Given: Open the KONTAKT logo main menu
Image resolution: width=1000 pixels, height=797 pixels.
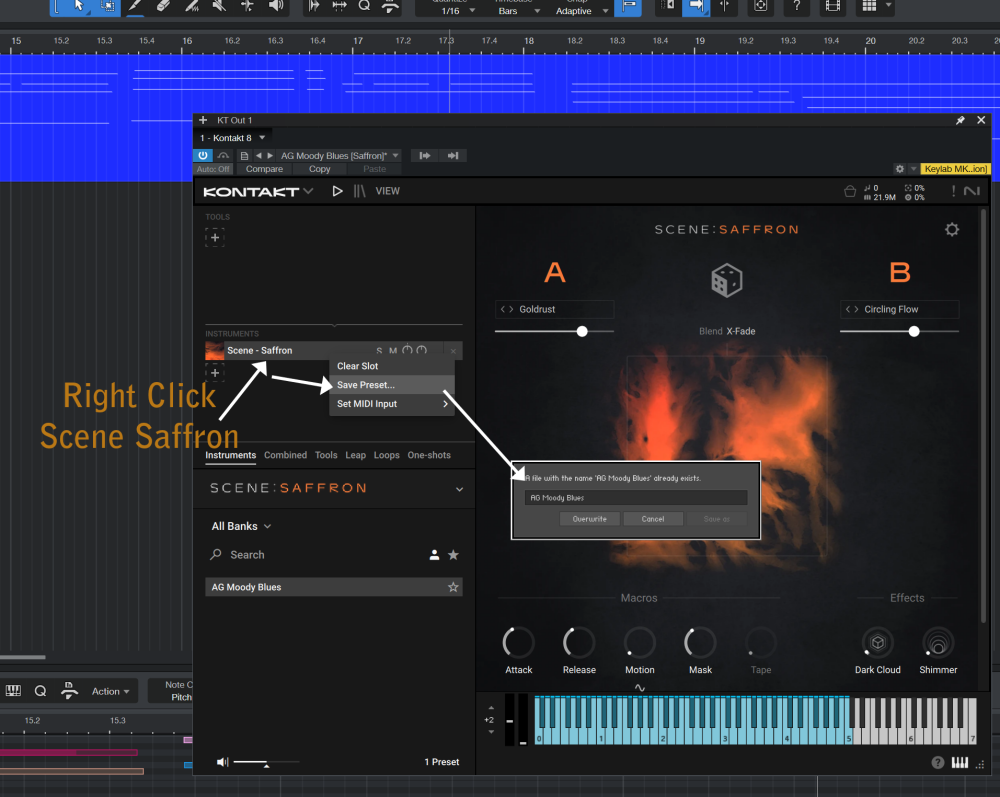Looking at the screenshot, I should click(258, 191).
